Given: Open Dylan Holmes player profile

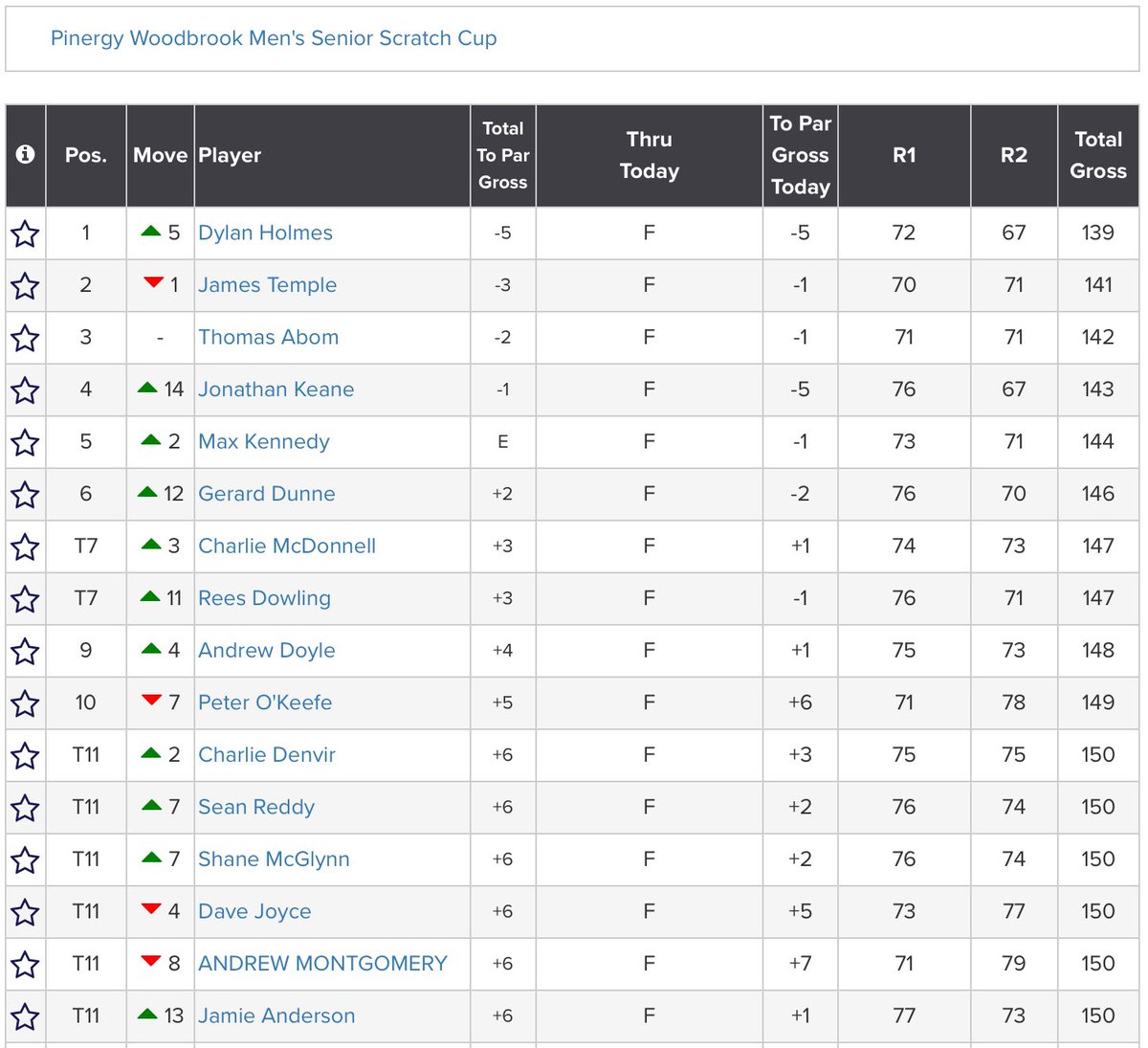Looking at the screenshot, I should pos(265,233).
